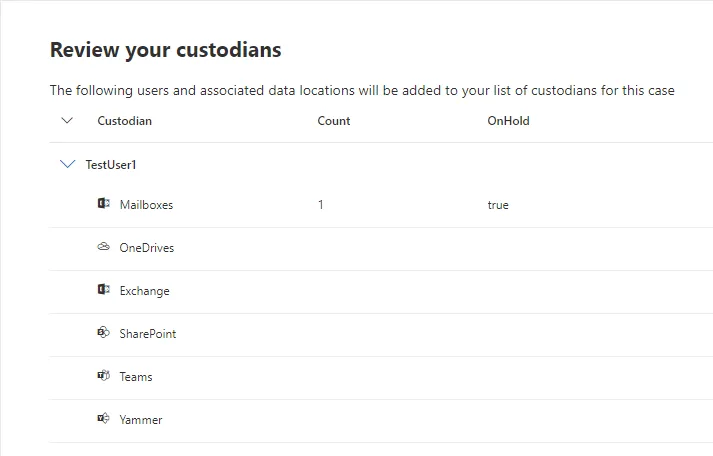Toggle the collapse-all chevron in header row

67,121
